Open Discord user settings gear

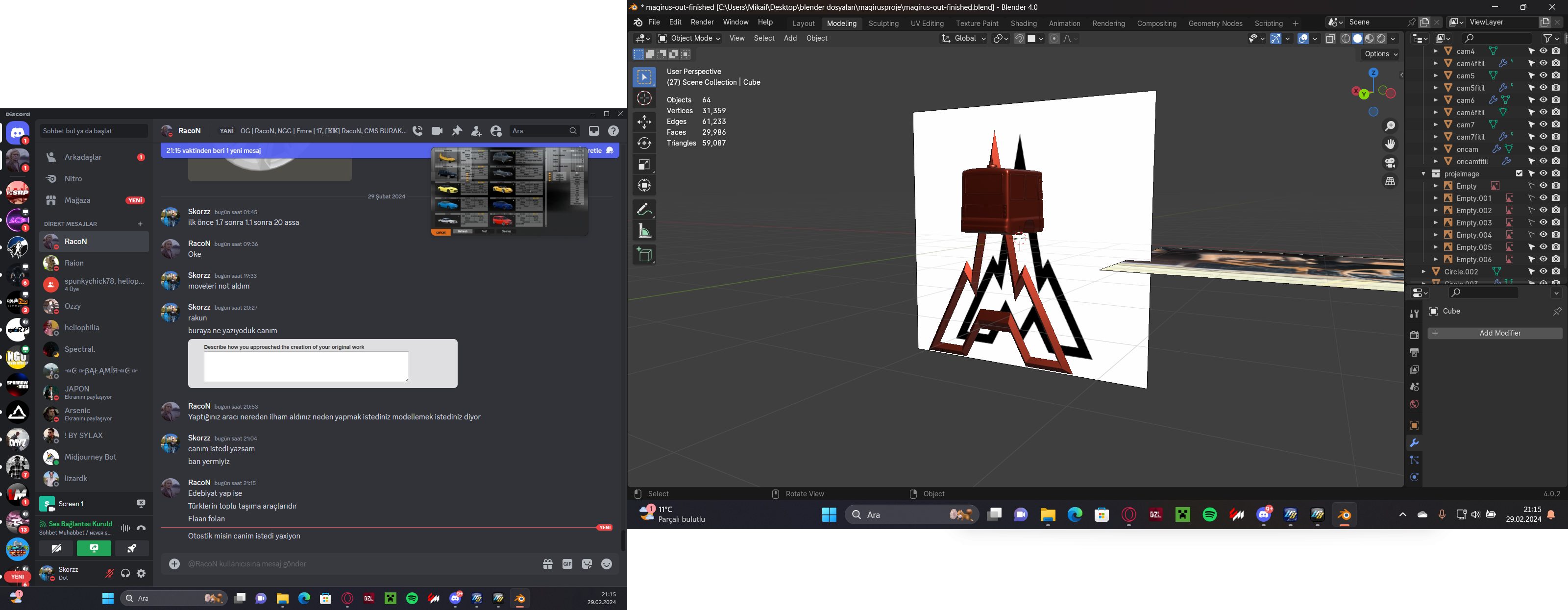(x=141, y=573)
